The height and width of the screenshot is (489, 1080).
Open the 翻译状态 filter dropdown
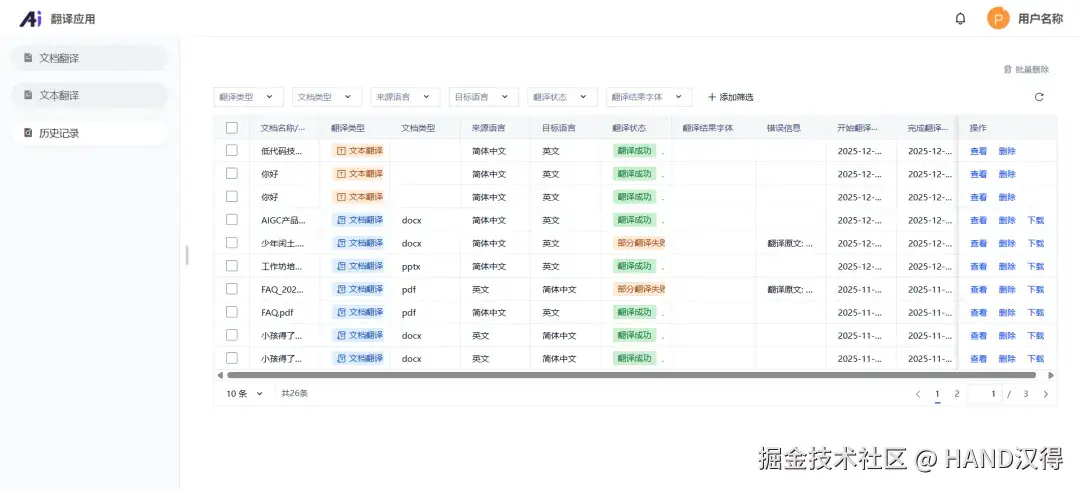(563, 97)
